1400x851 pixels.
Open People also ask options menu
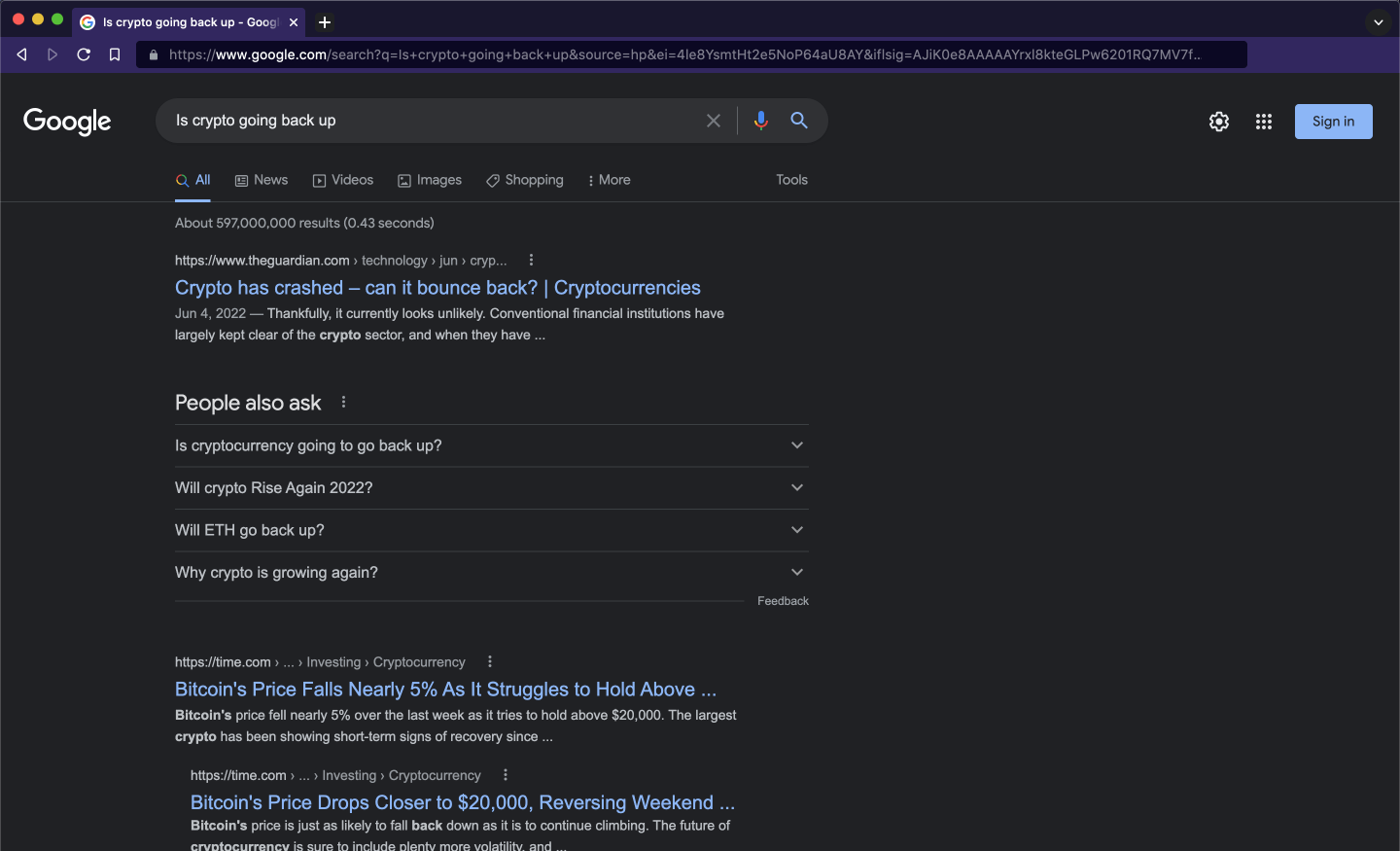pos(343,402)
